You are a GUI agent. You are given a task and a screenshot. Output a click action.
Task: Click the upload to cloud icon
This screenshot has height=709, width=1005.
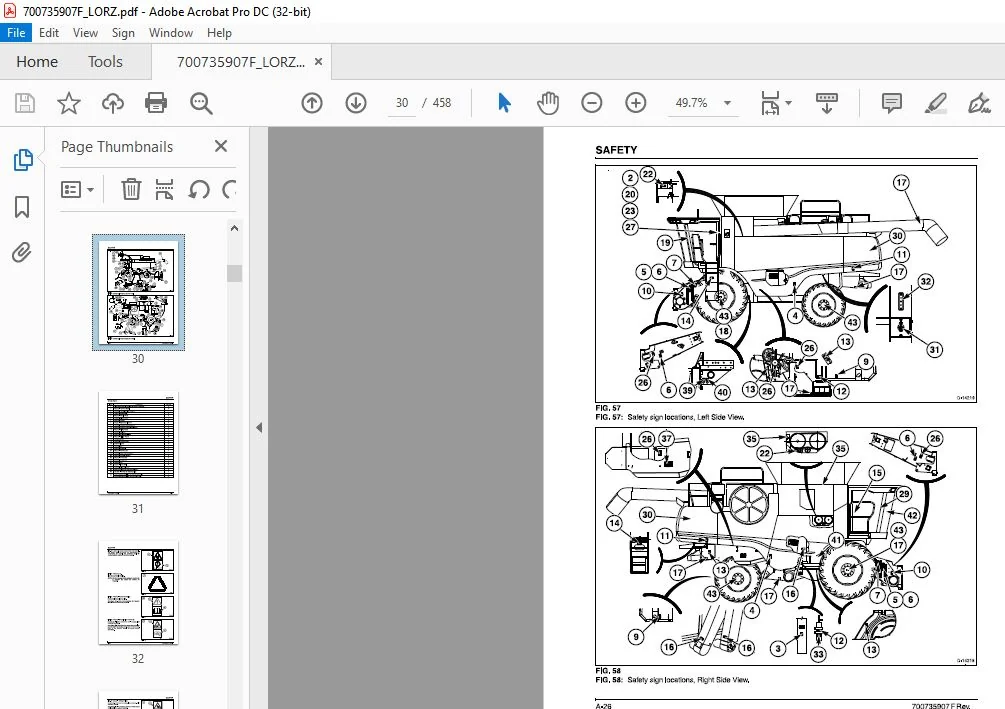tap(113, 103)
